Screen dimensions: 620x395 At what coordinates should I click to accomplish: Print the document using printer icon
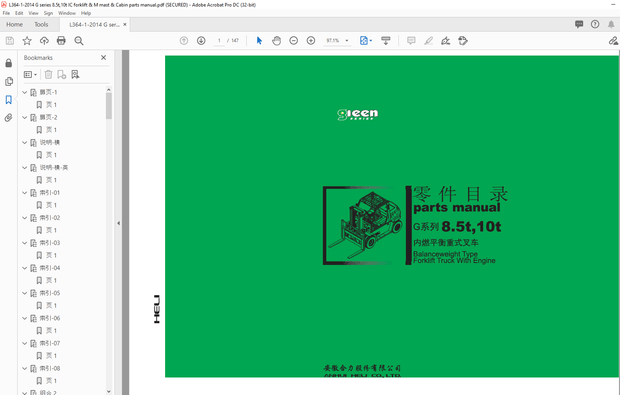pos(61,41)
